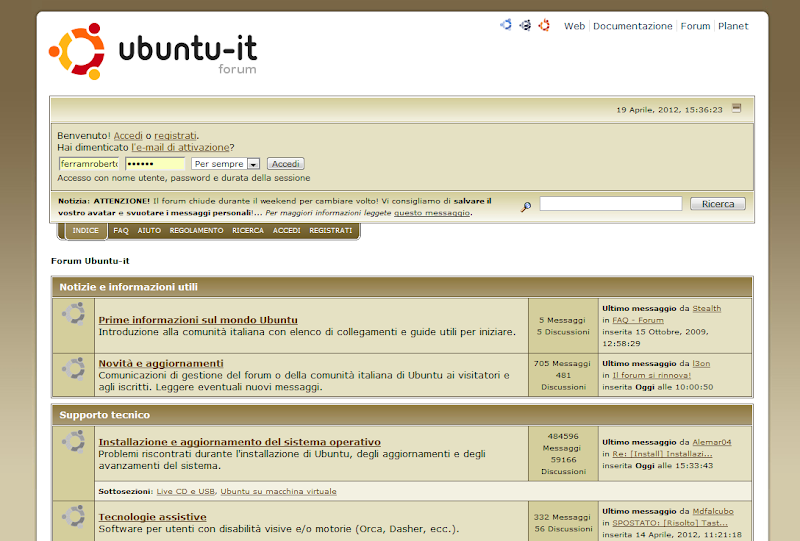Click the board icon beside Novità e aggiornamenti
Screen dimensions: 800x541
73,367
